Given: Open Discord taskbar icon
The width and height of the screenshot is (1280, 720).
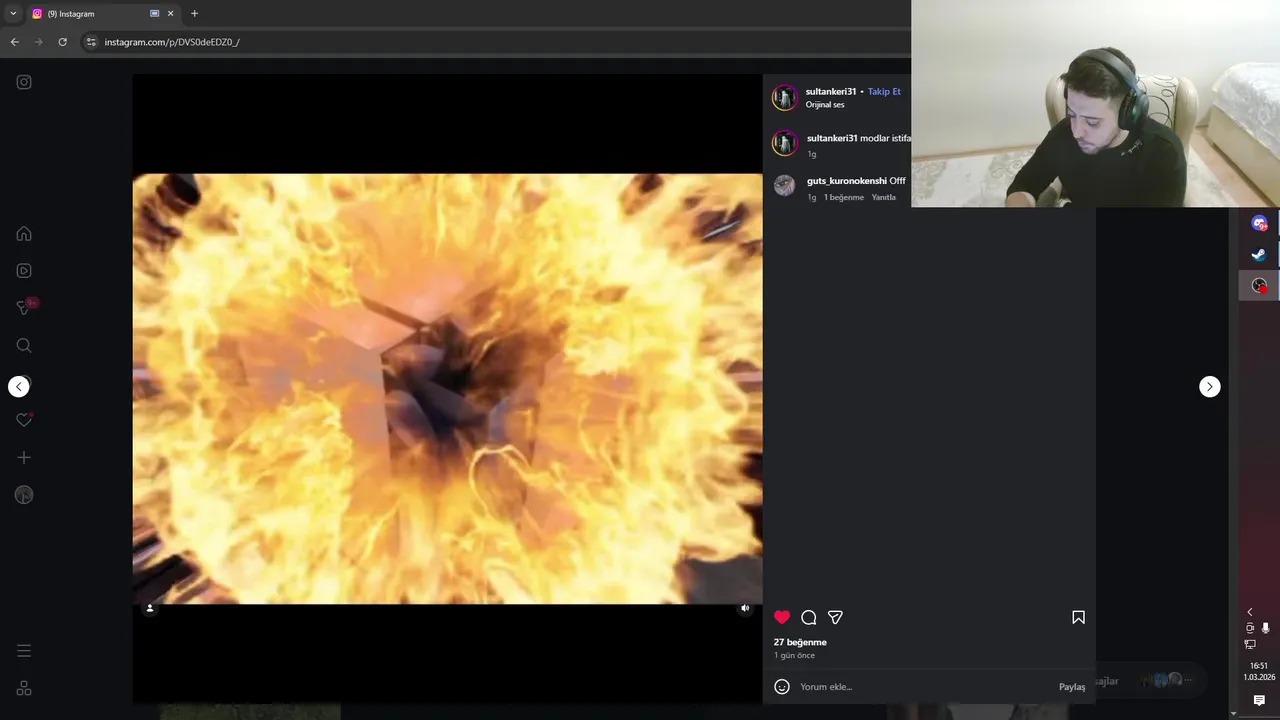Looking at the screenshot, I should click(1259, 224).
